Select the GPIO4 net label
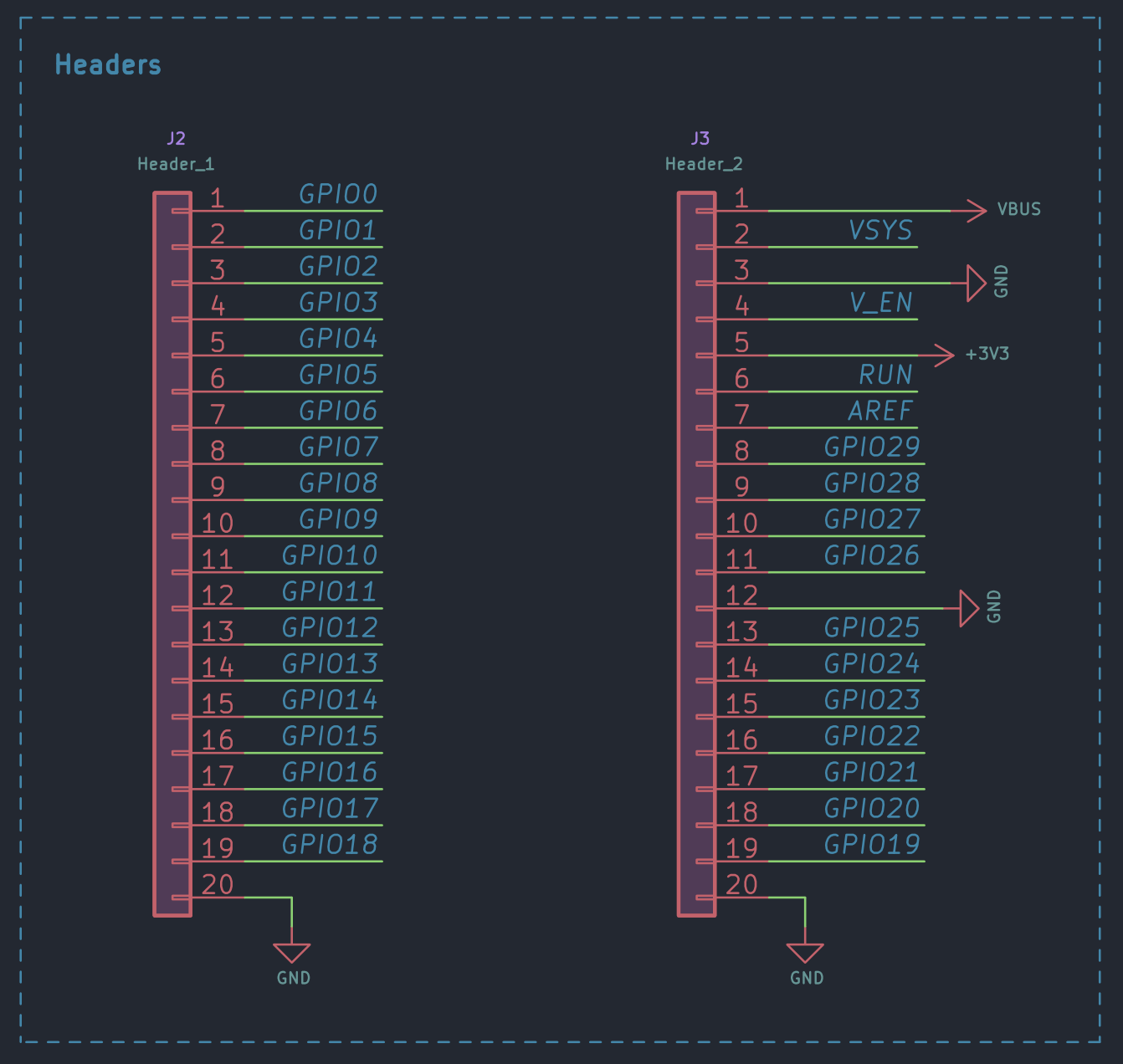The width and height of the screenshot is (1123, 1064). pos(339,338)
